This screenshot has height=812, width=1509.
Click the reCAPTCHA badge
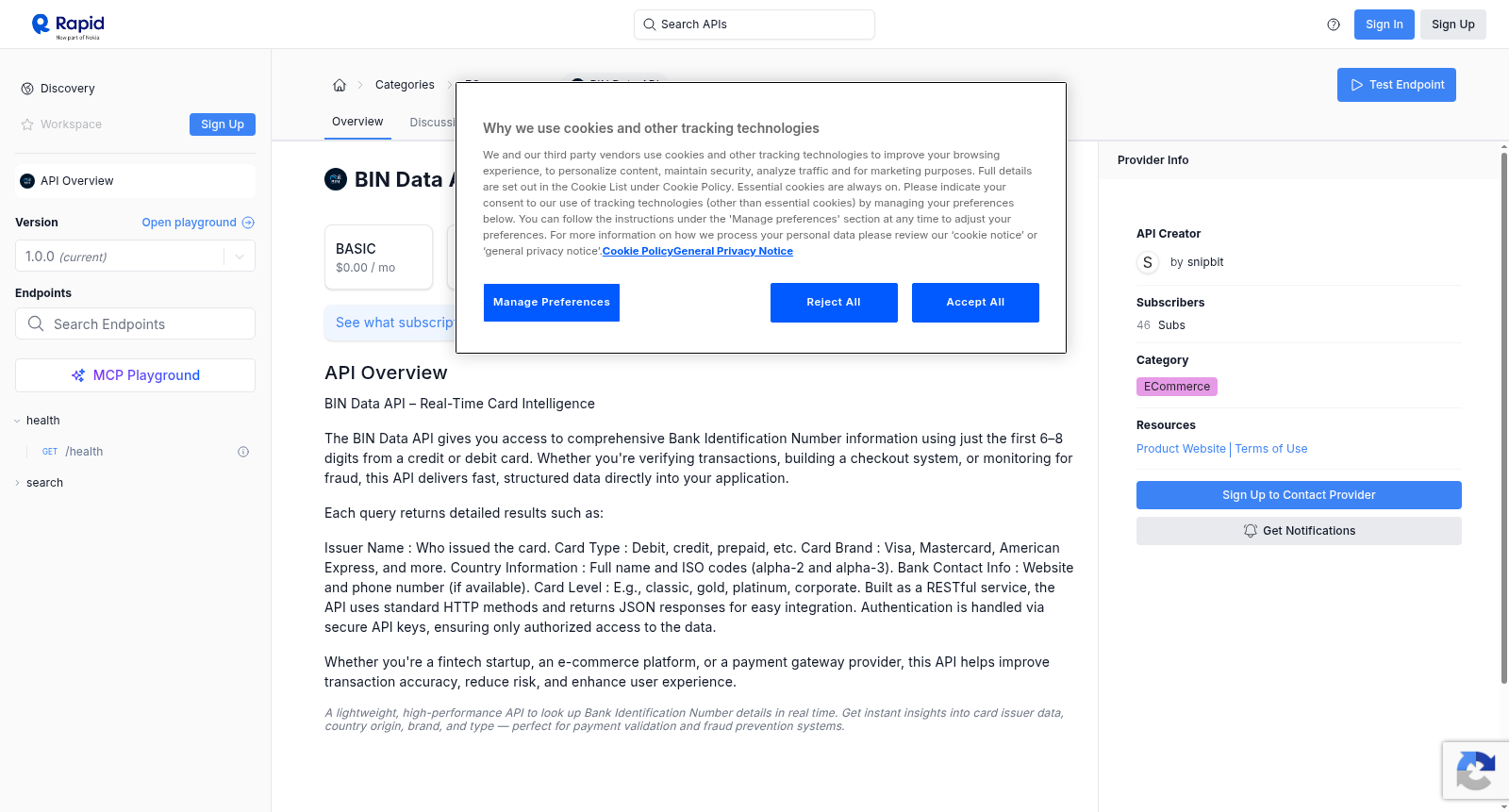[1476, 771]
